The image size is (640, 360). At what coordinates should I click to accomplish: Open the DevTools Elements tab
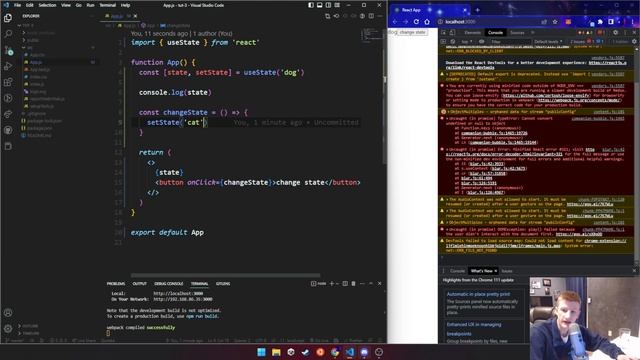point(473,33)
